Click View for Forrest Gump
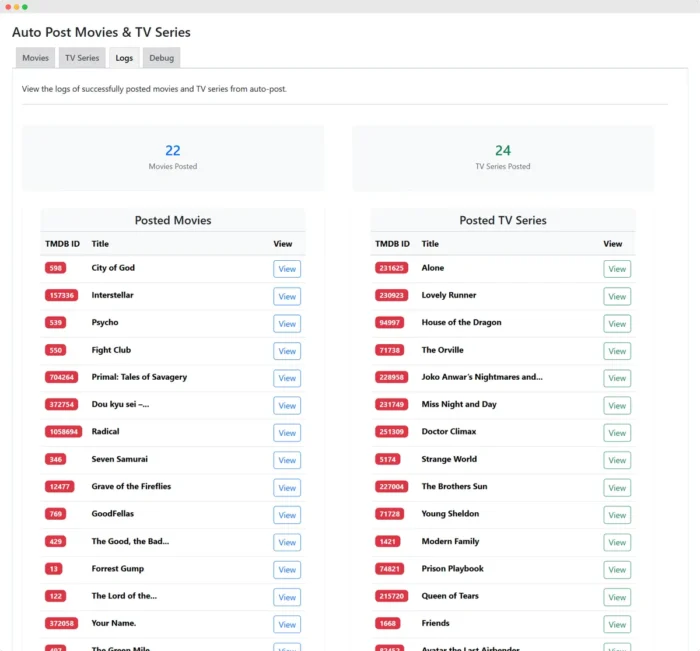This screenshot has width=700, height=651. 287,570
